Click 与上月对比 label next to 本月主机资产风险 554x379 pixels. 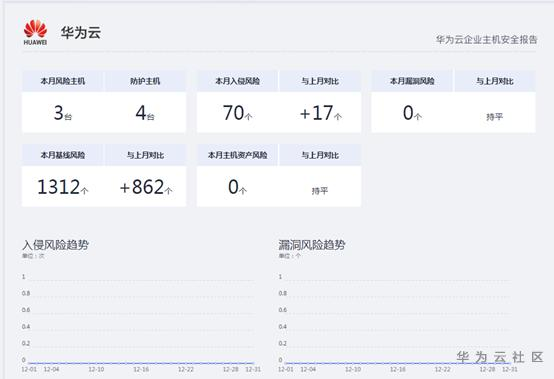pyautogui.click(x=320, y=155)
